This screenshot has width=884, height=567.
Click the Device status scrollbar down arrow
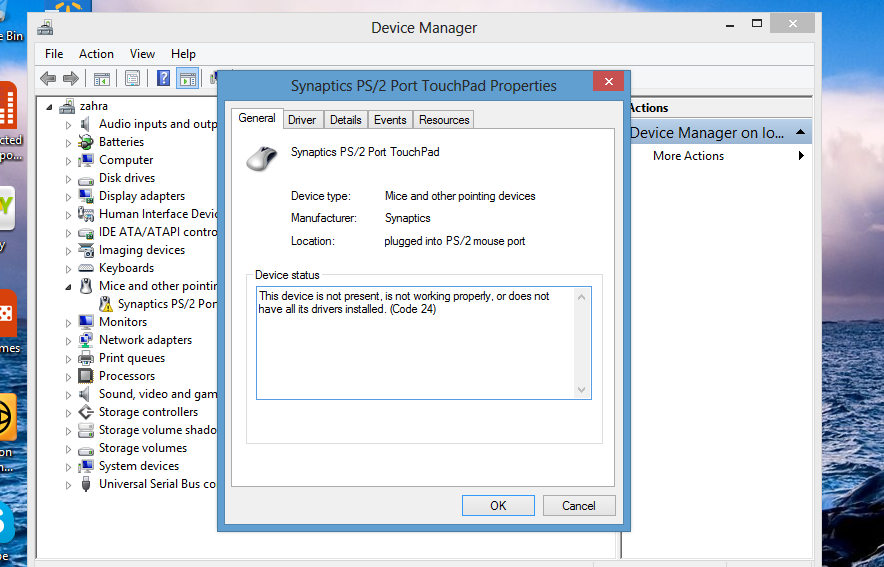(581, 390)
